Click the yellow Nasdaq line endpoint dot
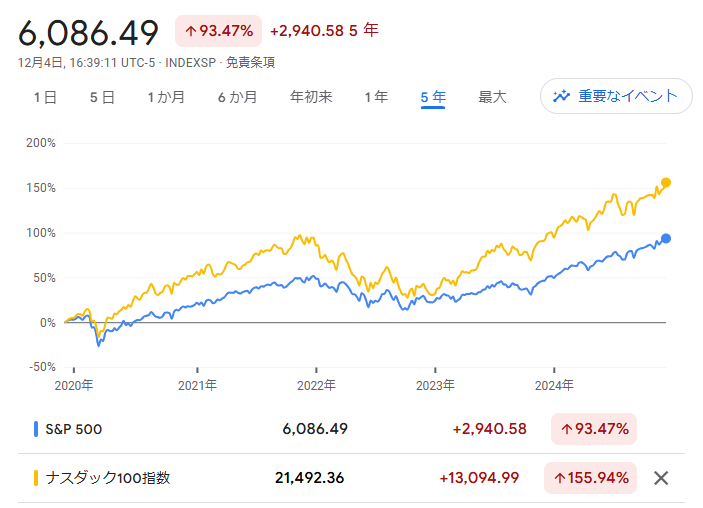This screenshot has width=703, height=508. [x=666, y=183]
